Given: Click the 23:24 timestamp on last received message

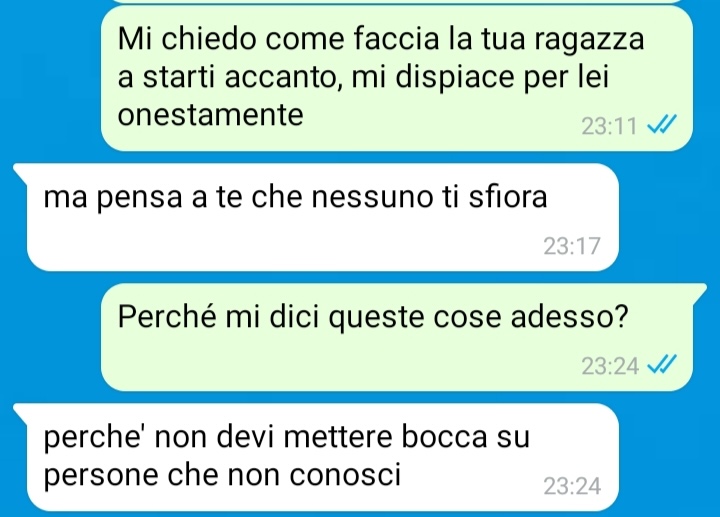Looking at the screenshot, I should point(572,486).
